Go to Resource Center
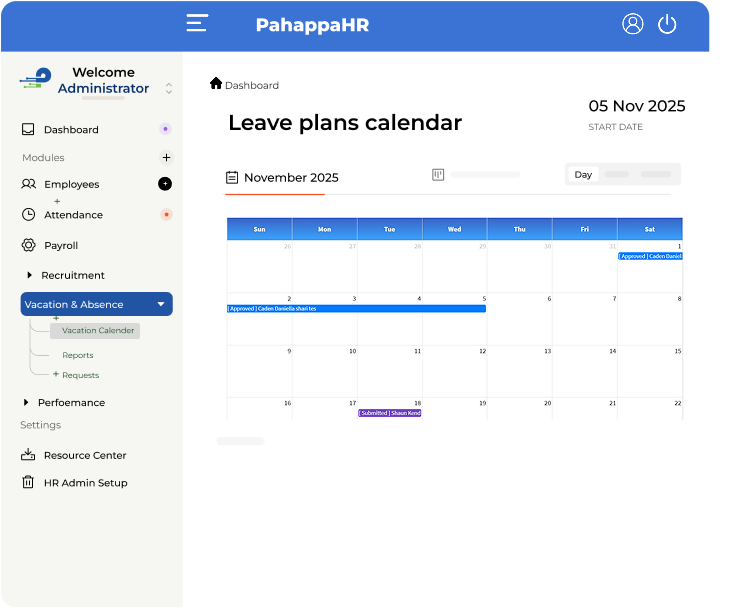Screen dimensions: 748x608 tap(84, 455)
